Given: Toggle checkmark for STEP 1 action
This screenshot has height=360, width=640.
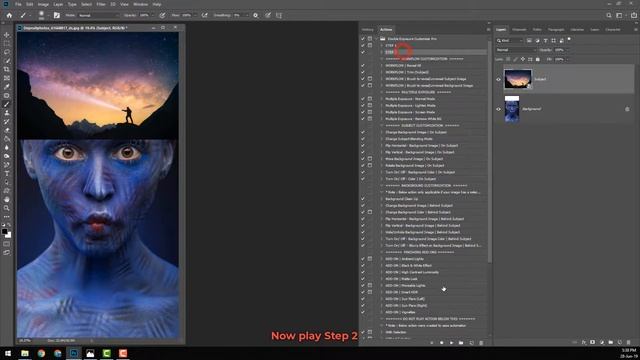Looking at the screenshot, I should tap(363, 45).
